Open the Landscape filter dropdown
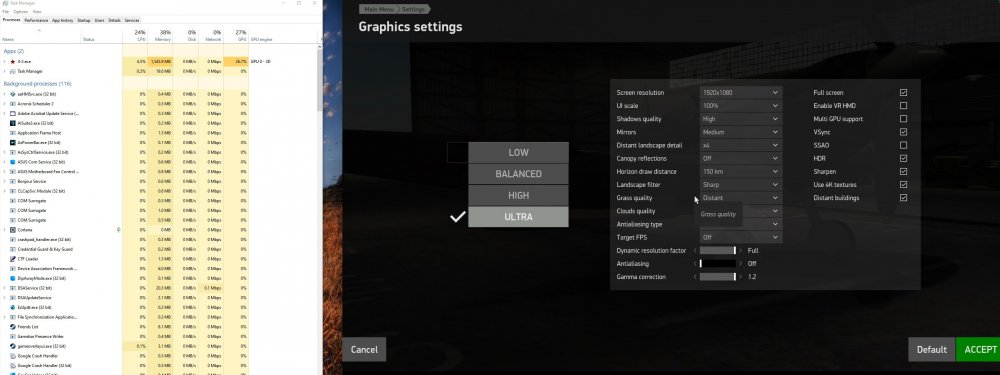 pyautogui.click(x=740, y=184)
